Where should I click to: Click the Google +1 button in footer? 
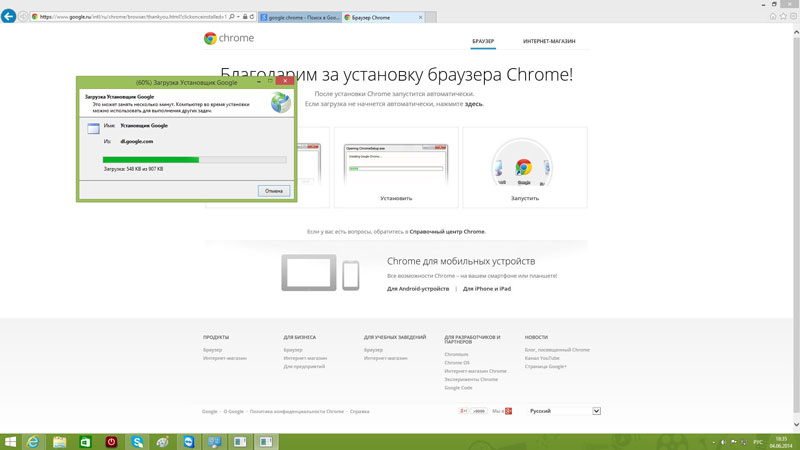tap(464, 411)
